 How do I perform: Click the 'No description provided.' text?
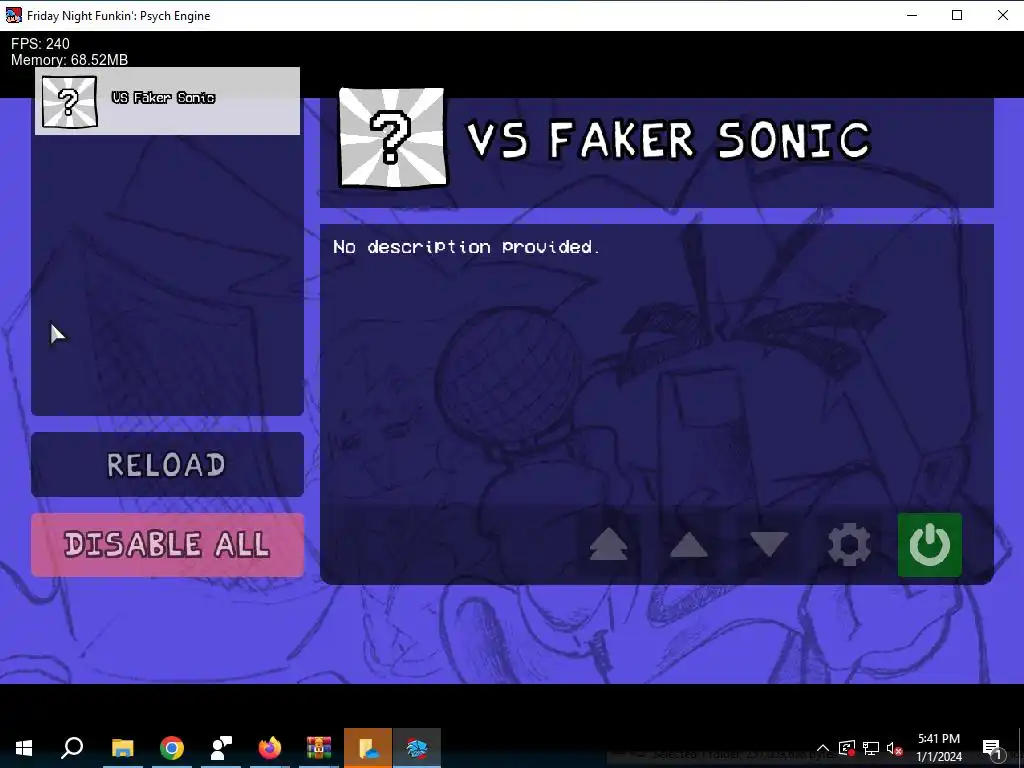[x=466, y=247]
